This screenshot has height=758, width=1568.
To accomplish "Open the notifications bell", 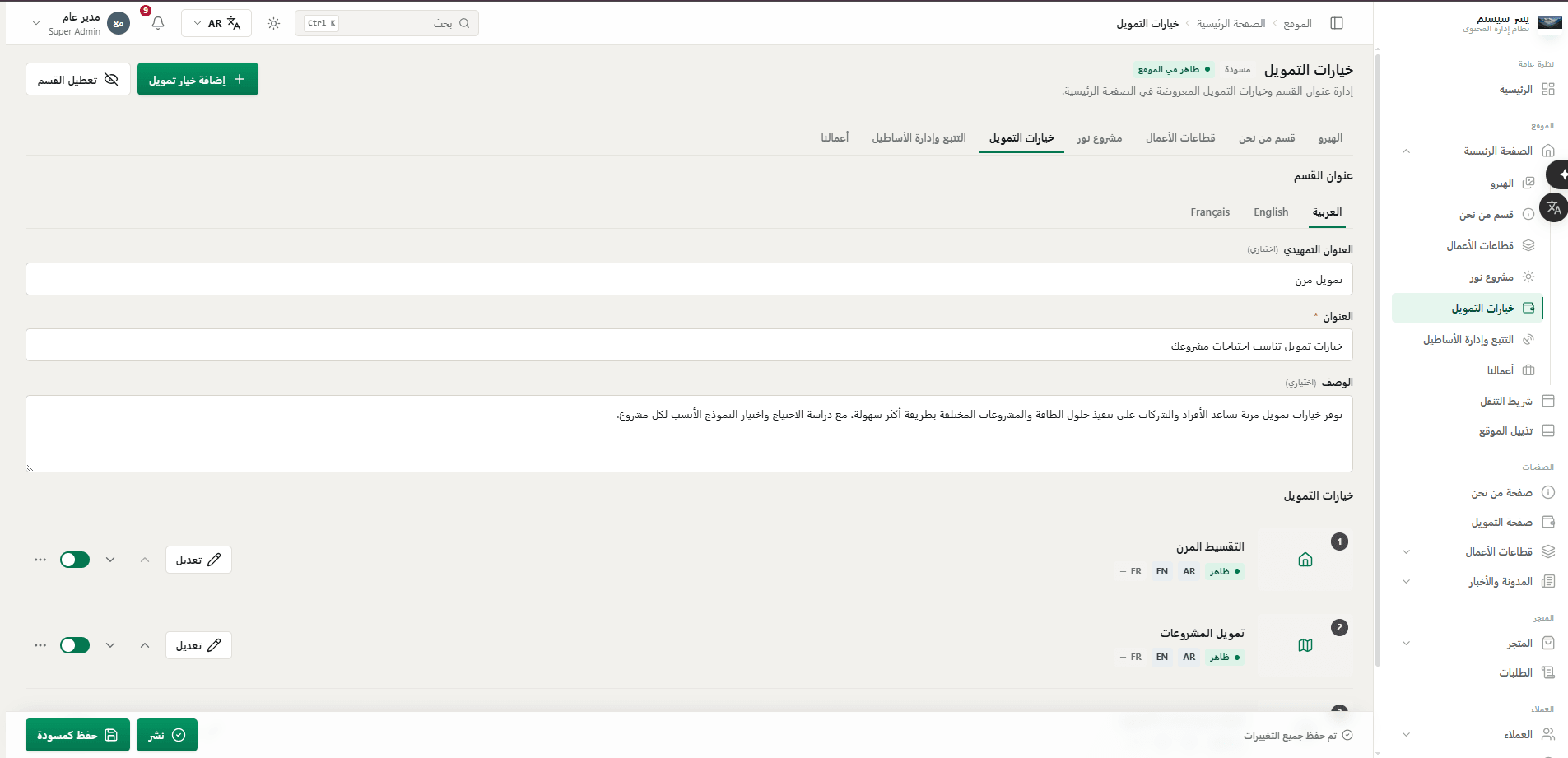I will [x=158, y=23].
